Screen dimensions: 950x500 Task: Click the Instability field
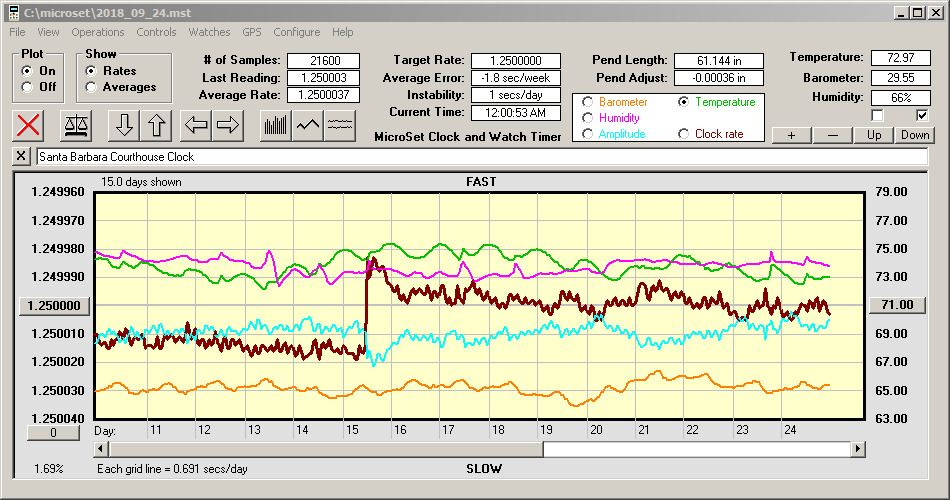click(516, 95)
